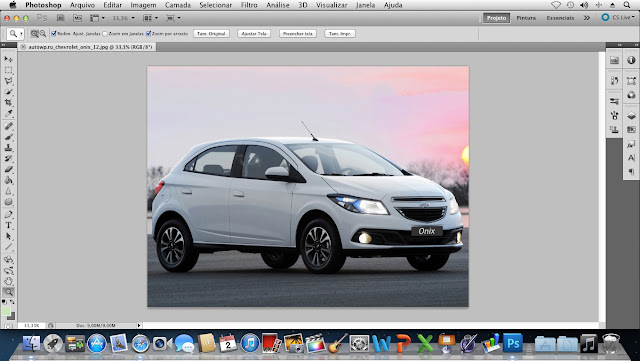The height and width of the screenshot is (361, 640).
Task: Disable Zoom por arrasto checkbox
Action: coord(148,33)
